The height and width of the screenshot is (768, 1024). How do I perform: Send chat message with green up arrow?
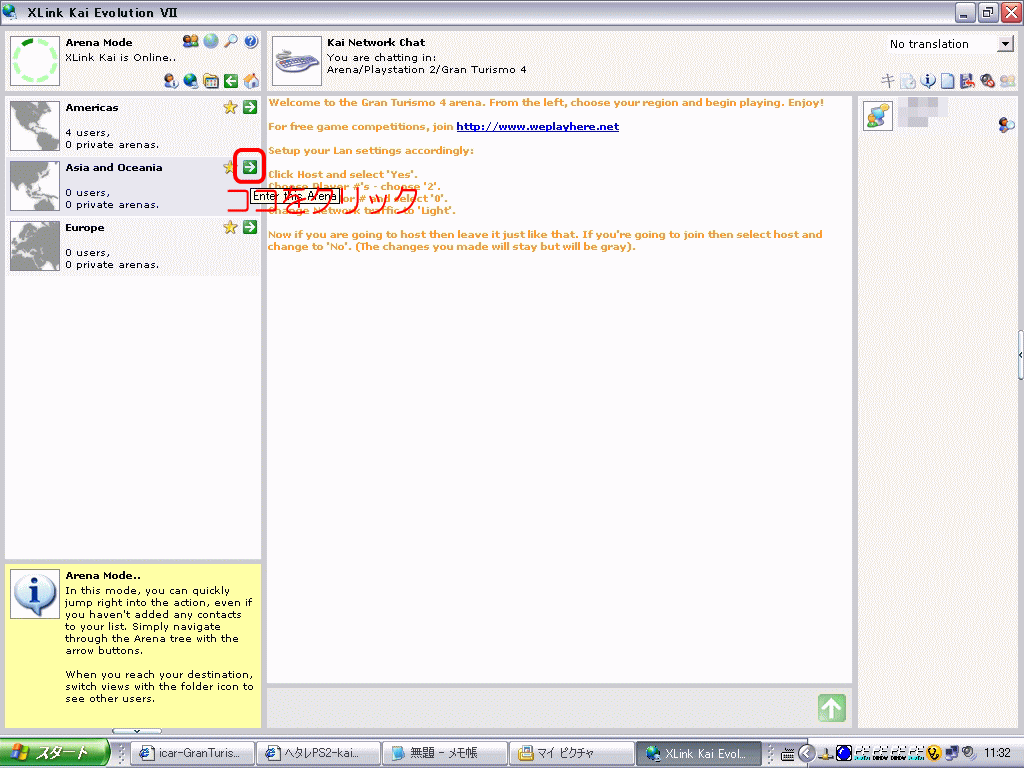pyautogui.click(x=832, y=708)
